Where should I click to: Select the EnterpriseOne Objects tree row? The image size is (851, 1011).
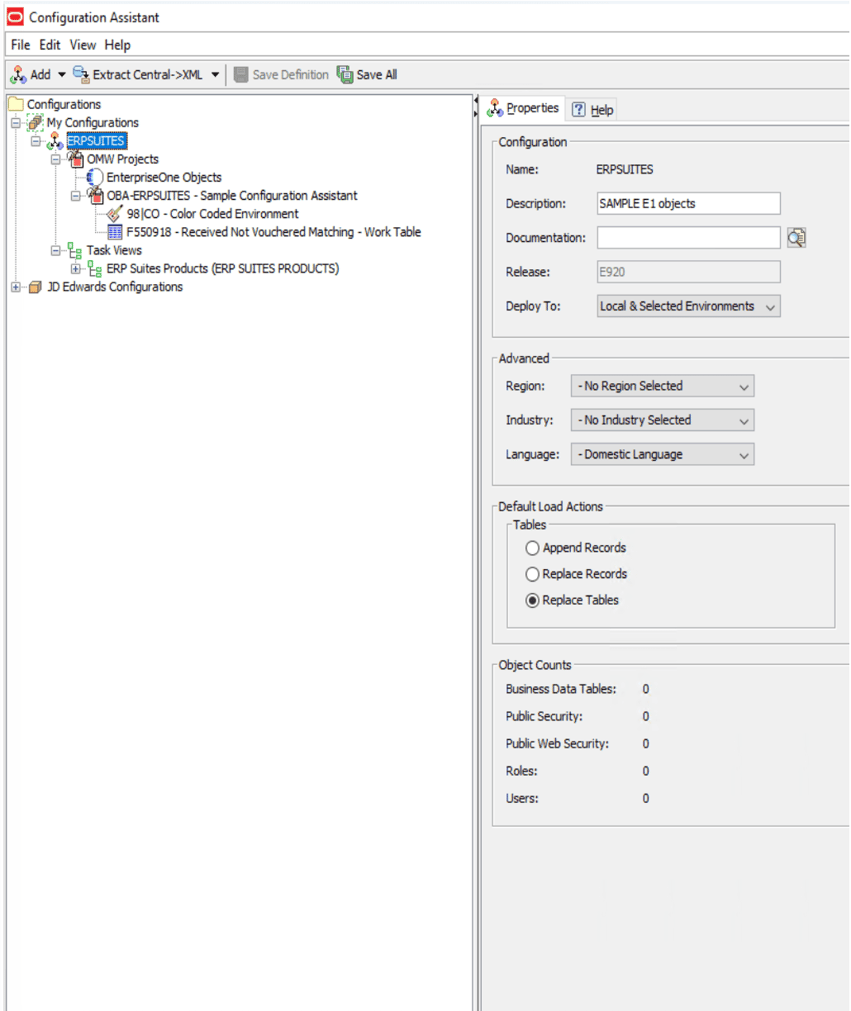164,177
